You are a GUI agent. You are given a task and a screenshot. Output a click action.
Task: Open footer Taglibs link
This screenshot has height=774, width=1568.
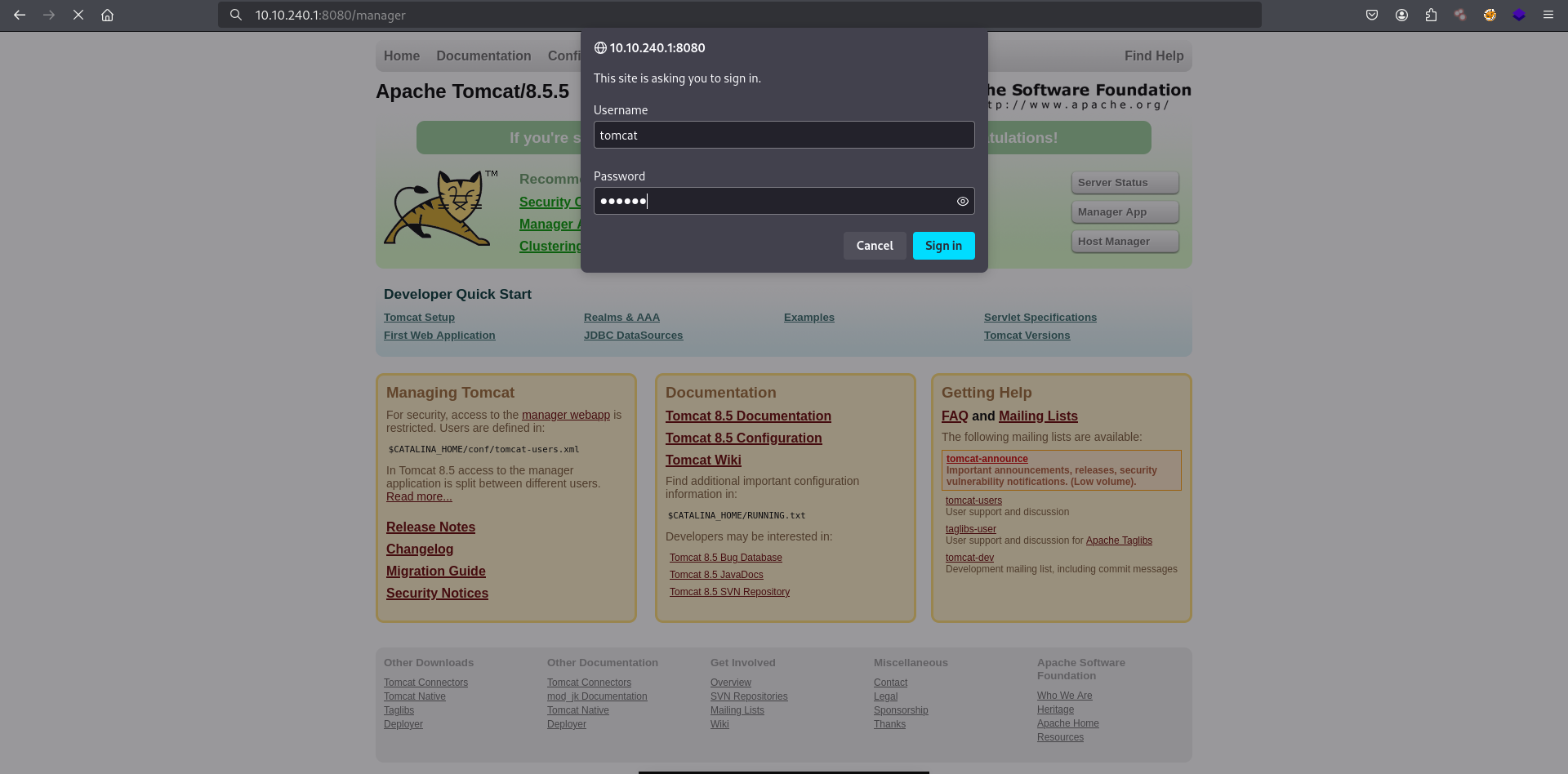click(x=399, y=710)
